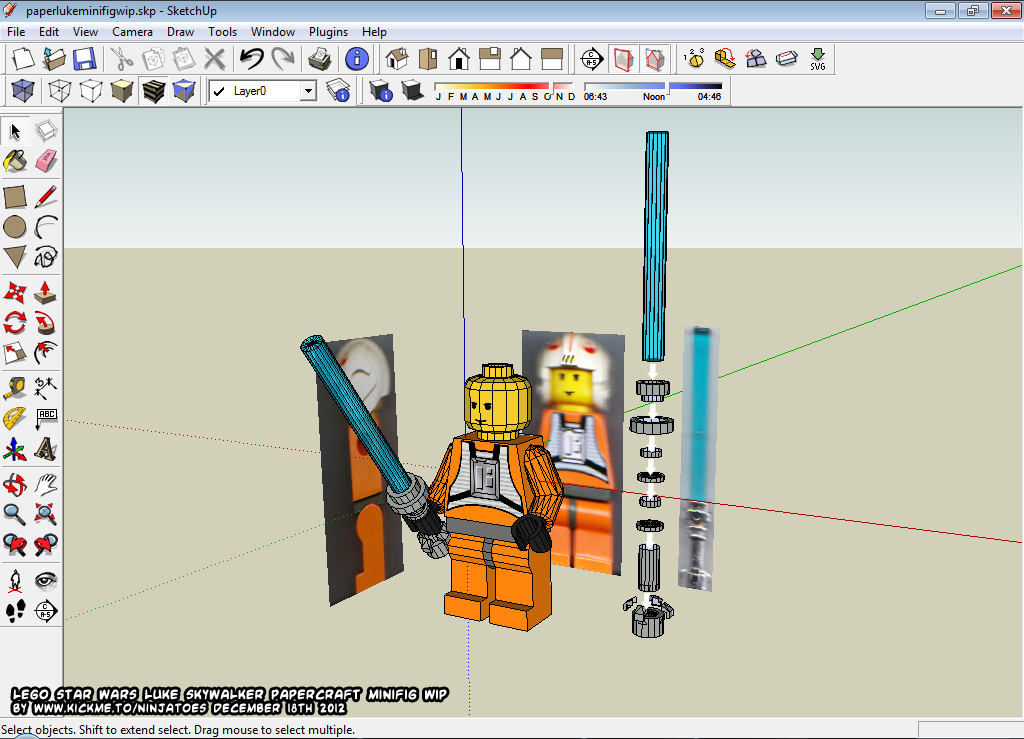1024x739 pixels.
Task: Switch to Wireframe face style
Action: (60, 91)
